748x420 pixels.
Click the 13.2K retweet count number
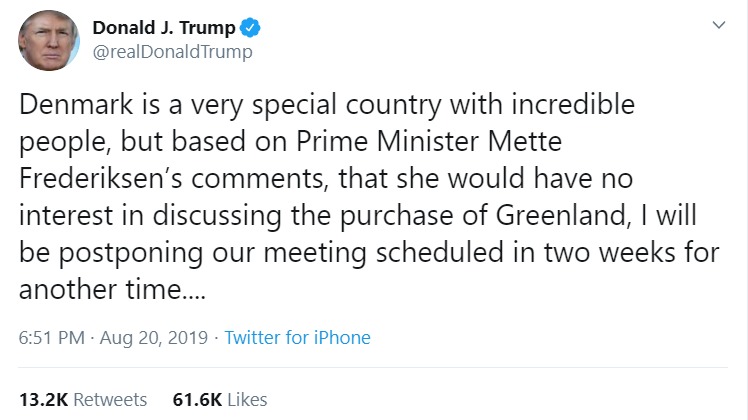pos(41,399)
